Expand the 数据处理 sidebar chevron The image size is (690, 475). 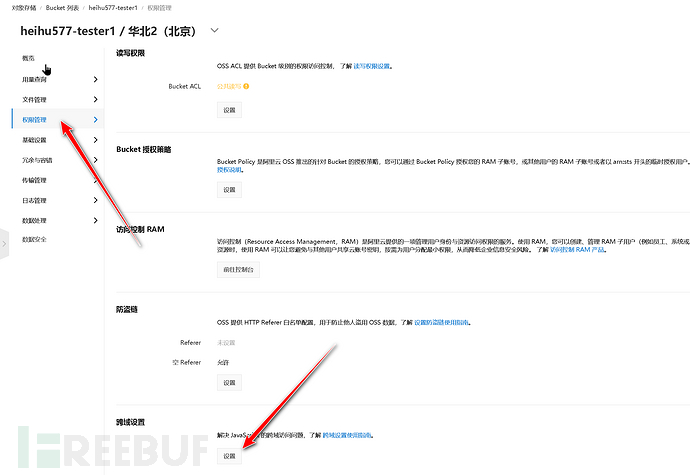click(x=95, y=220)
